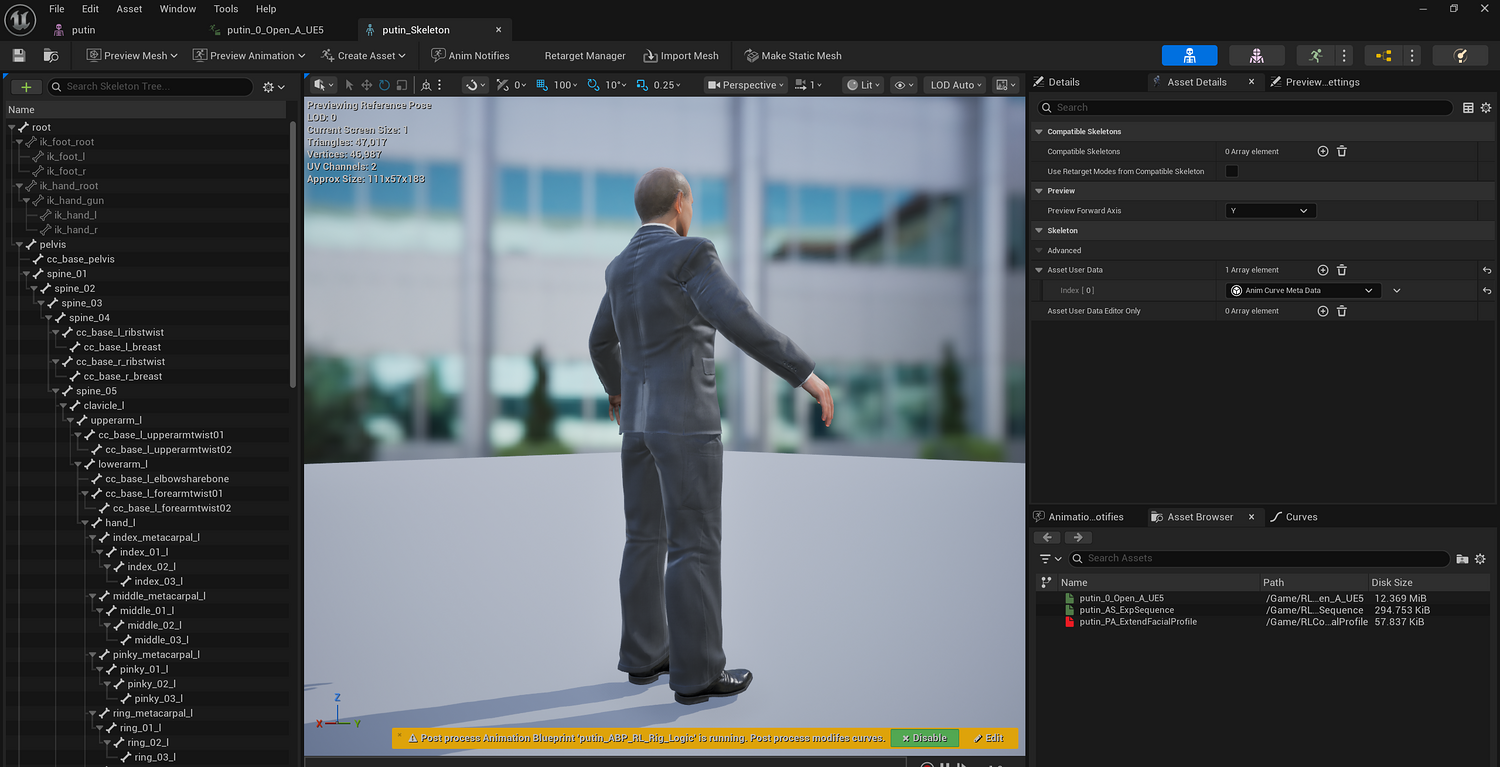Open the LOD Auto dropdown
Screen dimensions: 1500x767
coord(955,85)
